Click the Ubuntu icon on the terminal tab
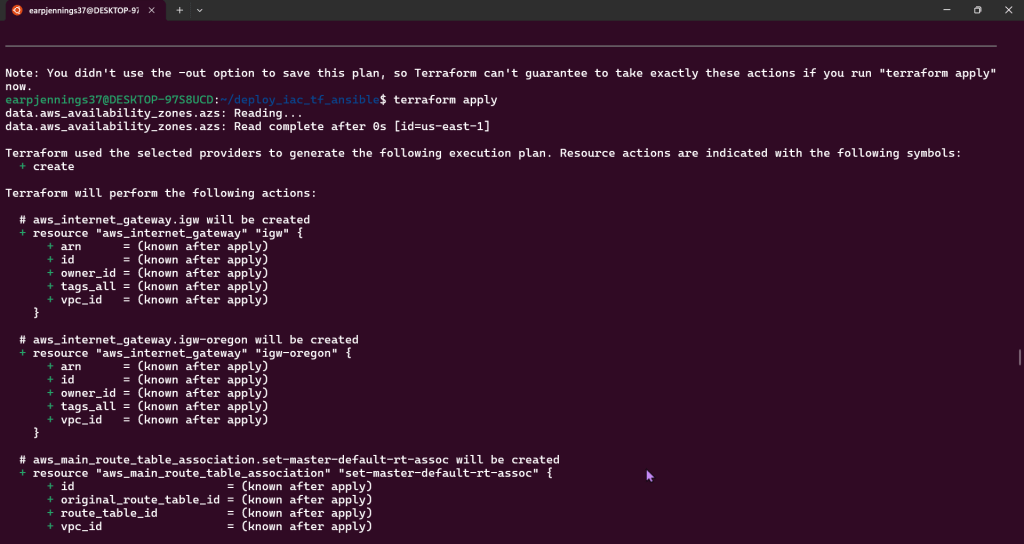Viewport: 1024px width, 544px height. [x=17, y=10]
